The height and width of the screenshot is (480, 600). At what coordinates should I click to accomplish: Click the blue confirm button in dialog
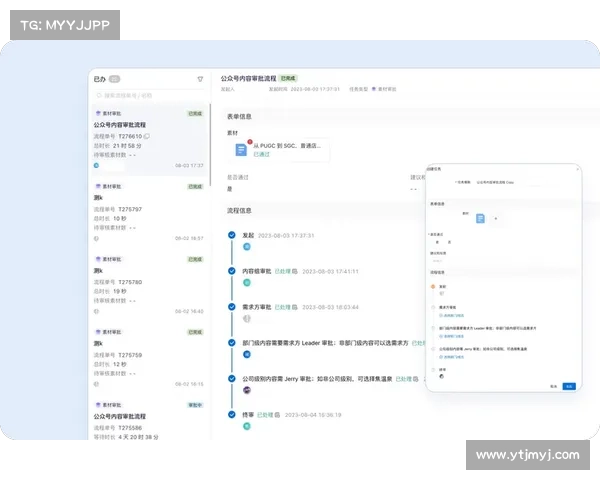[569, 386]
